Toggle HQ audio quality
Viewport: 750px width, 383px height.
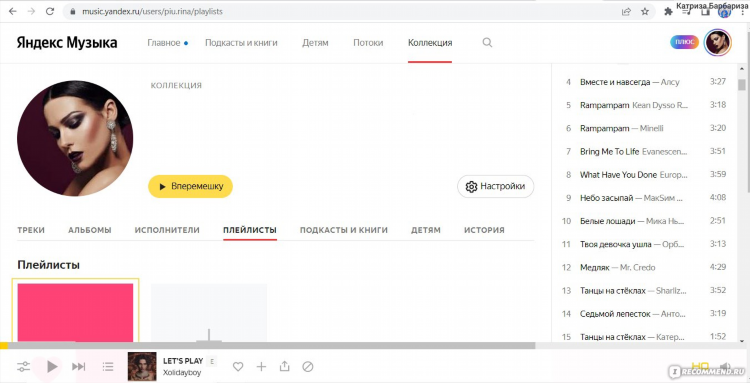[701, 367]
